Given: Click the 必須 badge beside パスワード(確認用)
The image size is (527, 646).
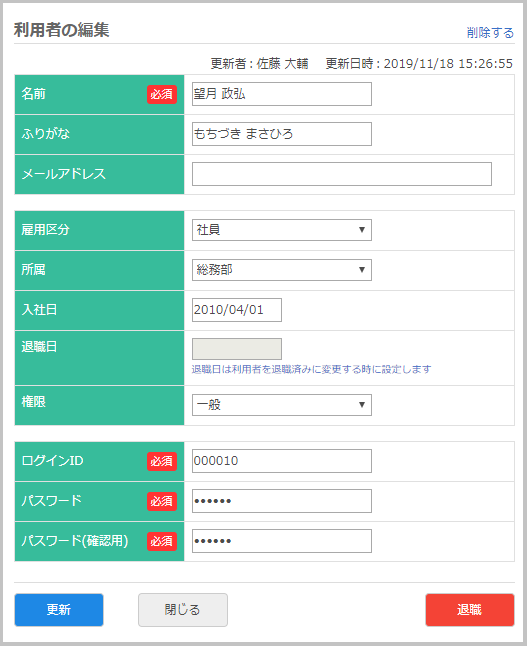Looking at the screenshot, I should click(162, 541).
